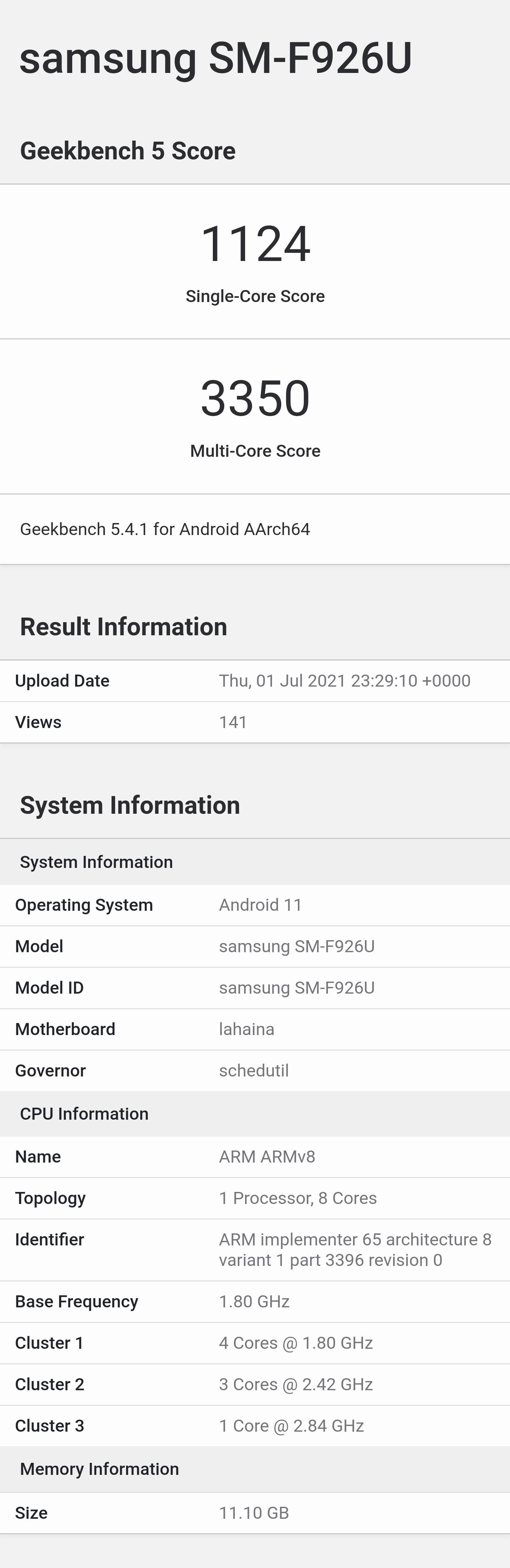Select the Operating System Android 11 row

255,905
